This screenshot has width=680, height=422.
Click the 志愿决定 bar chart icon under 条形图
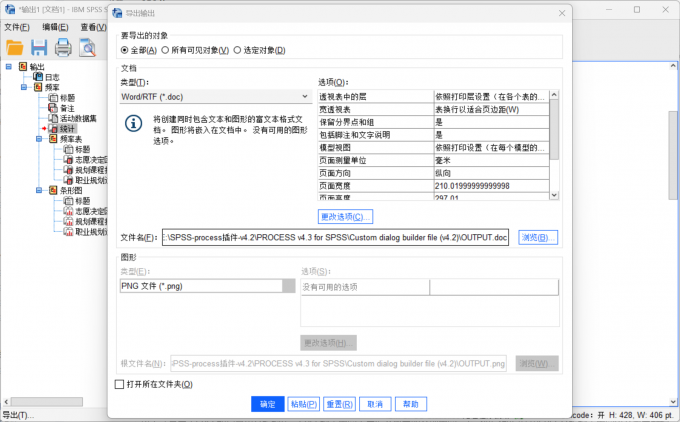click(68, 211)
